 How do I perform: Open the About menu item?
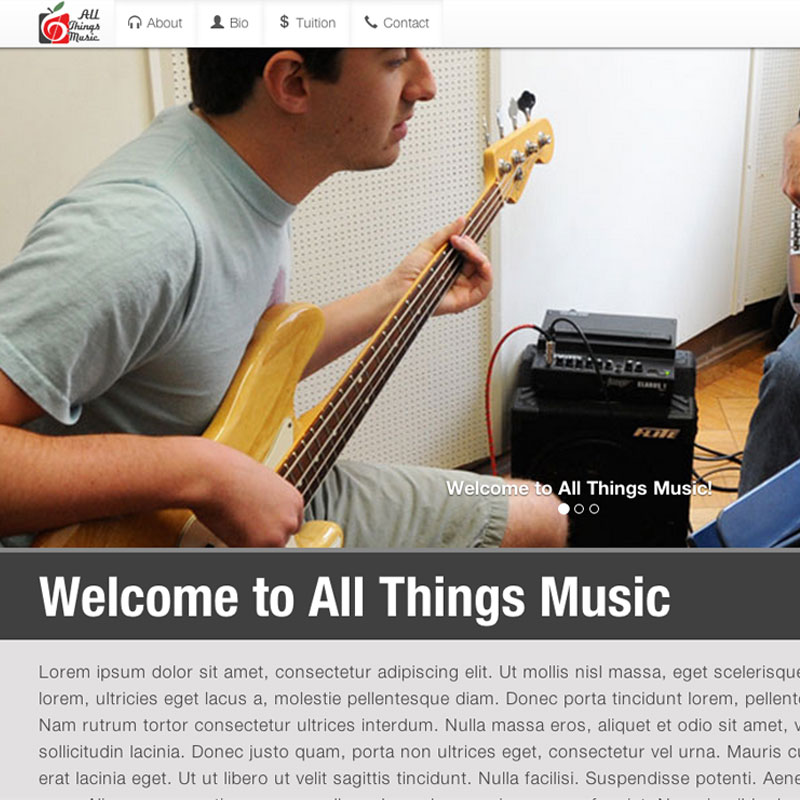point(155,23)
